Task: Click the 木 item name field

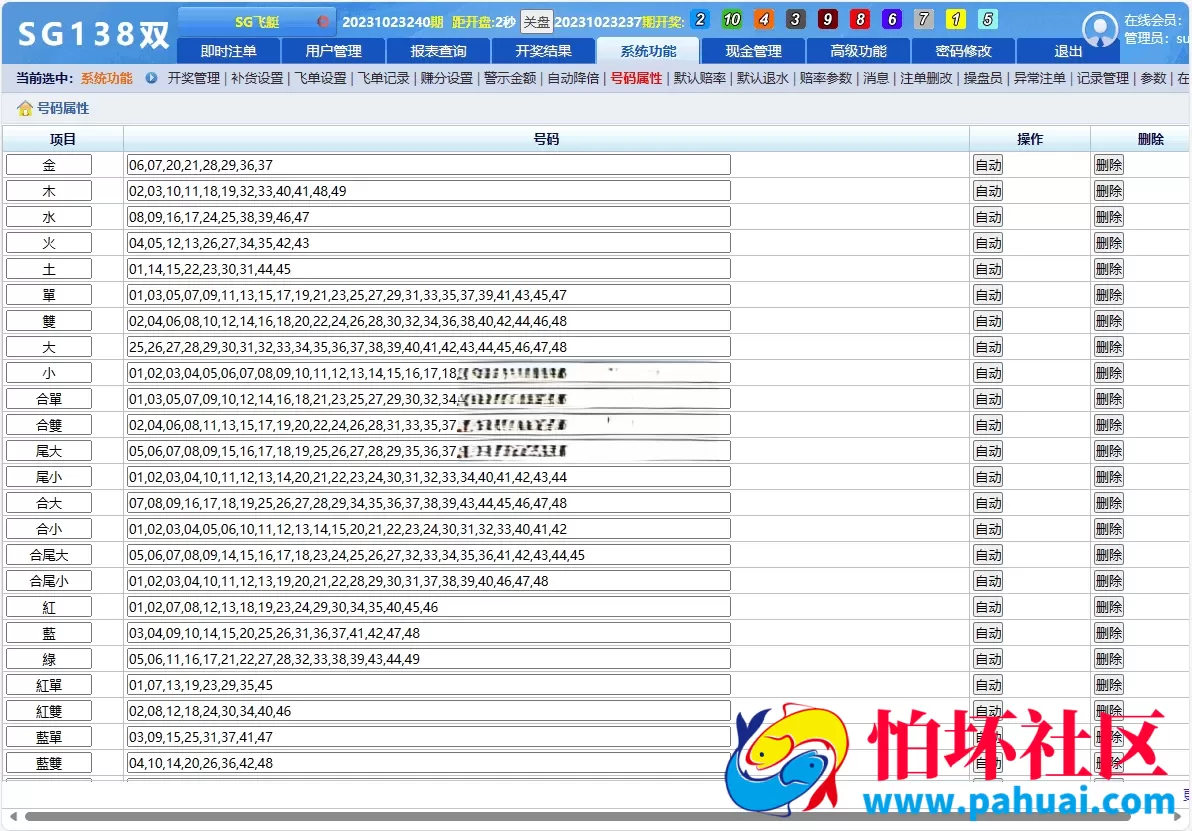Action: (x=49, y=191)
